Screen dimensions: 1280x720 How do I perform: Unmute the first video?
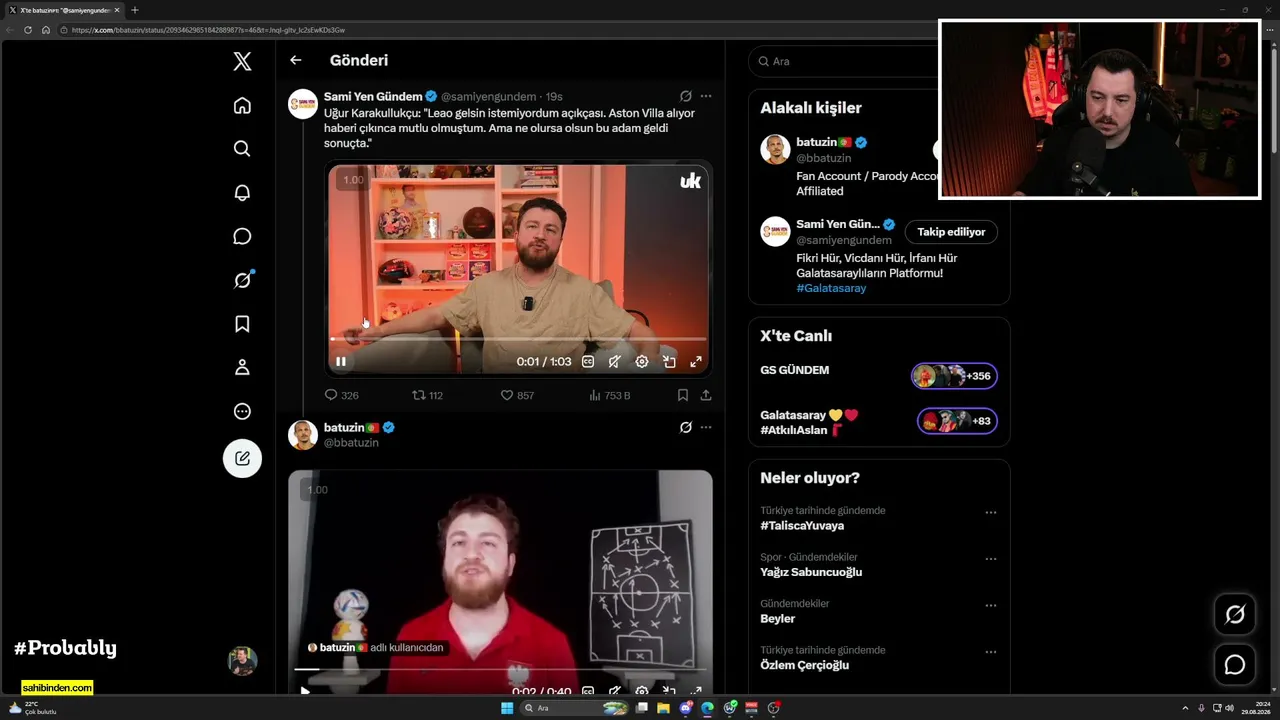click(x=615, y=362)
